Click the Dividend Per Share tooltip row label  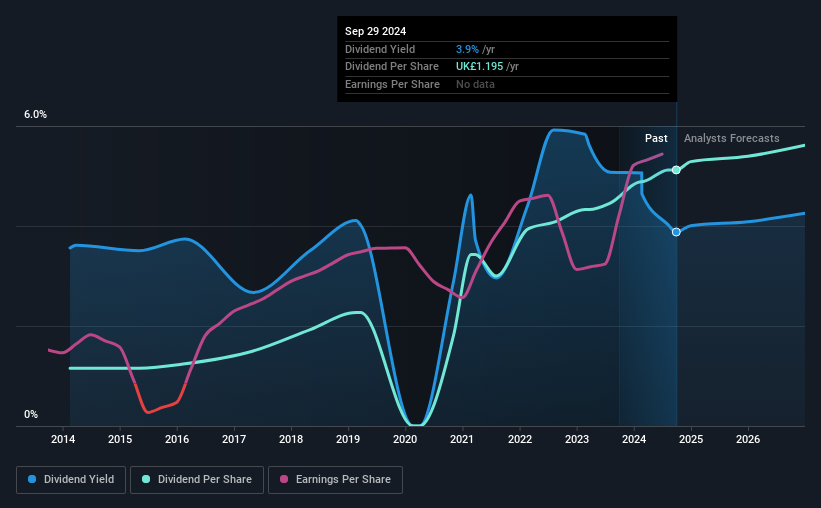coord(392,67)
